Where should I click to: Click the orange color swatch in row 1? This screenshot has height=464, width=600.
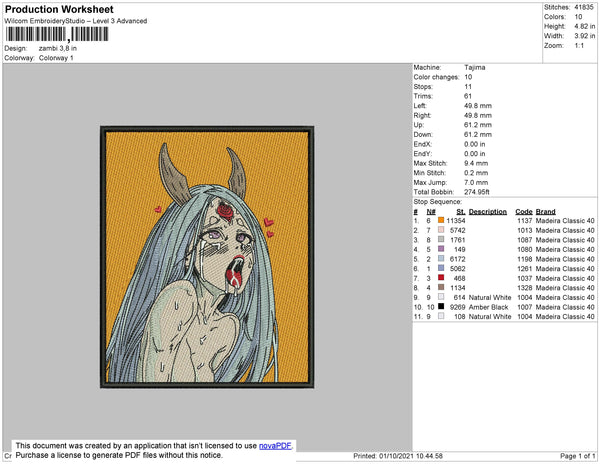tap(441, 220)
